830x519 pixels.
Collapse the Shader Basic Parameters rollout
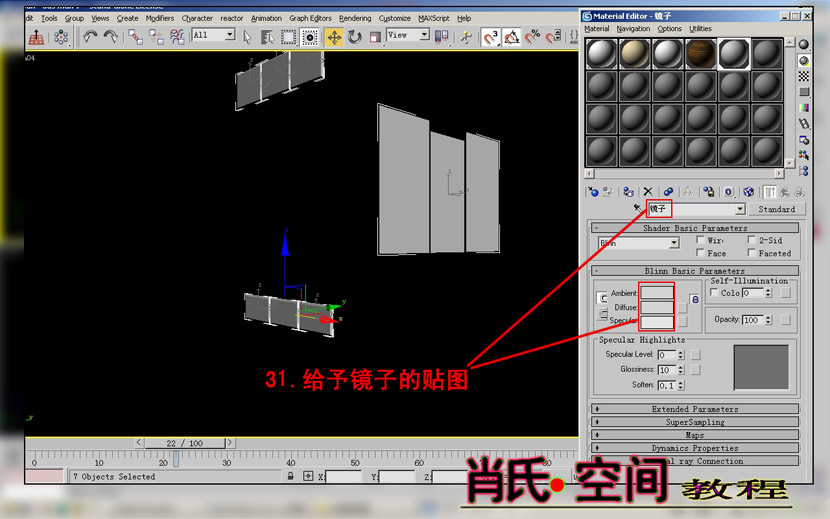pos(694,228)
